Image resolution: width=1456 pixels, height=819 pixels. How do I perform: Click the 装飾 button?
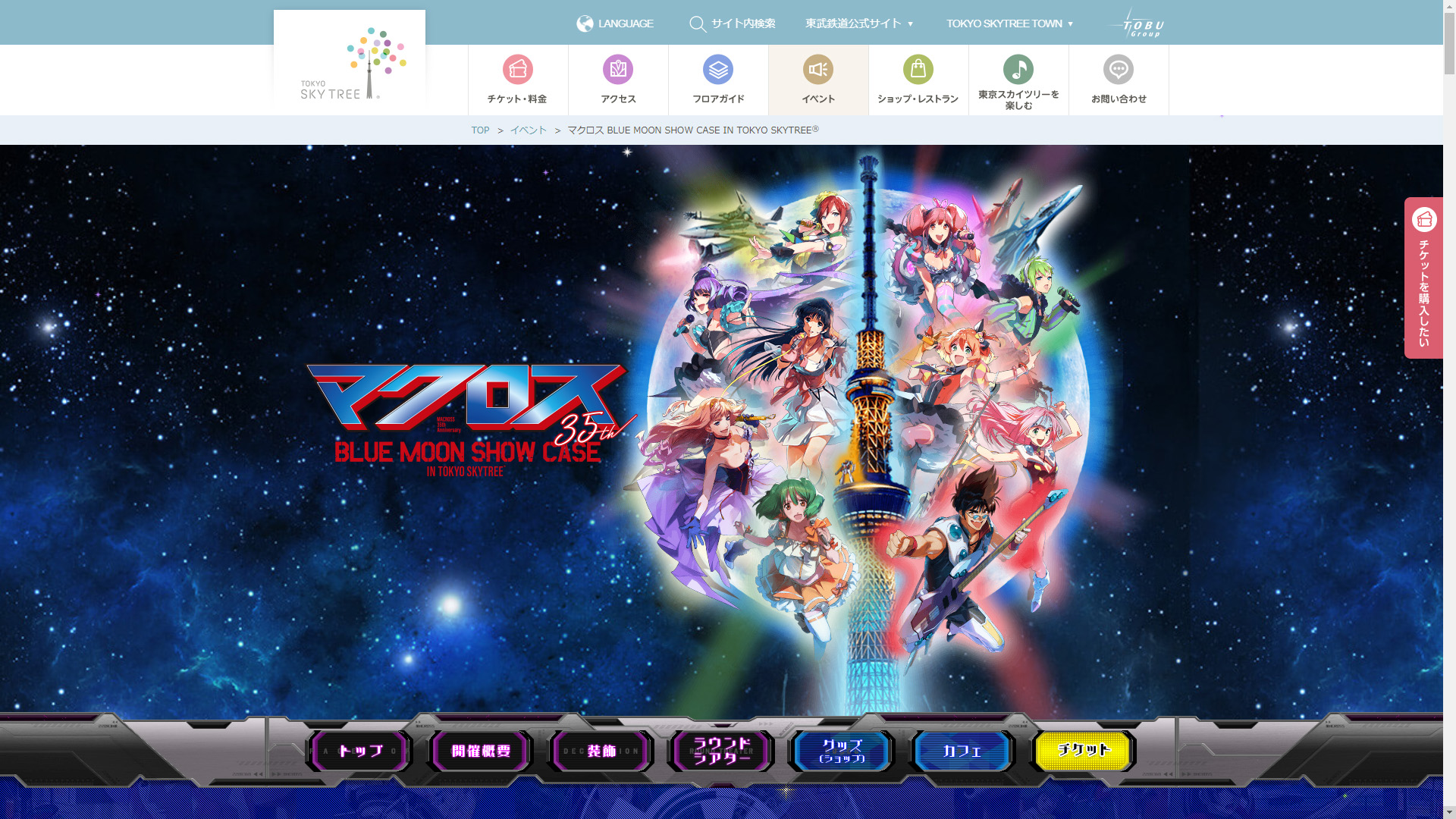coord(601,751)
